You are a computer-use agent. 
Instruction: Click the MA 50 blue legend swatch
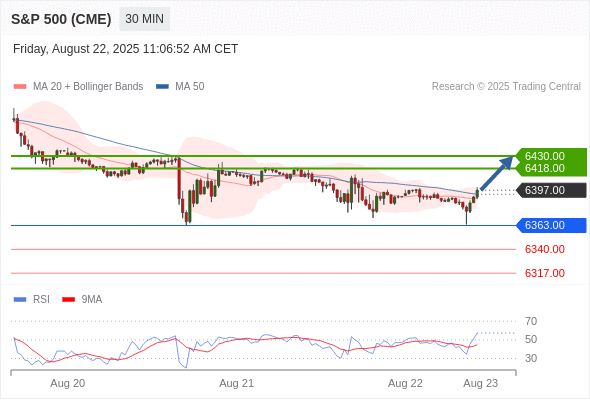pos(162,87)
